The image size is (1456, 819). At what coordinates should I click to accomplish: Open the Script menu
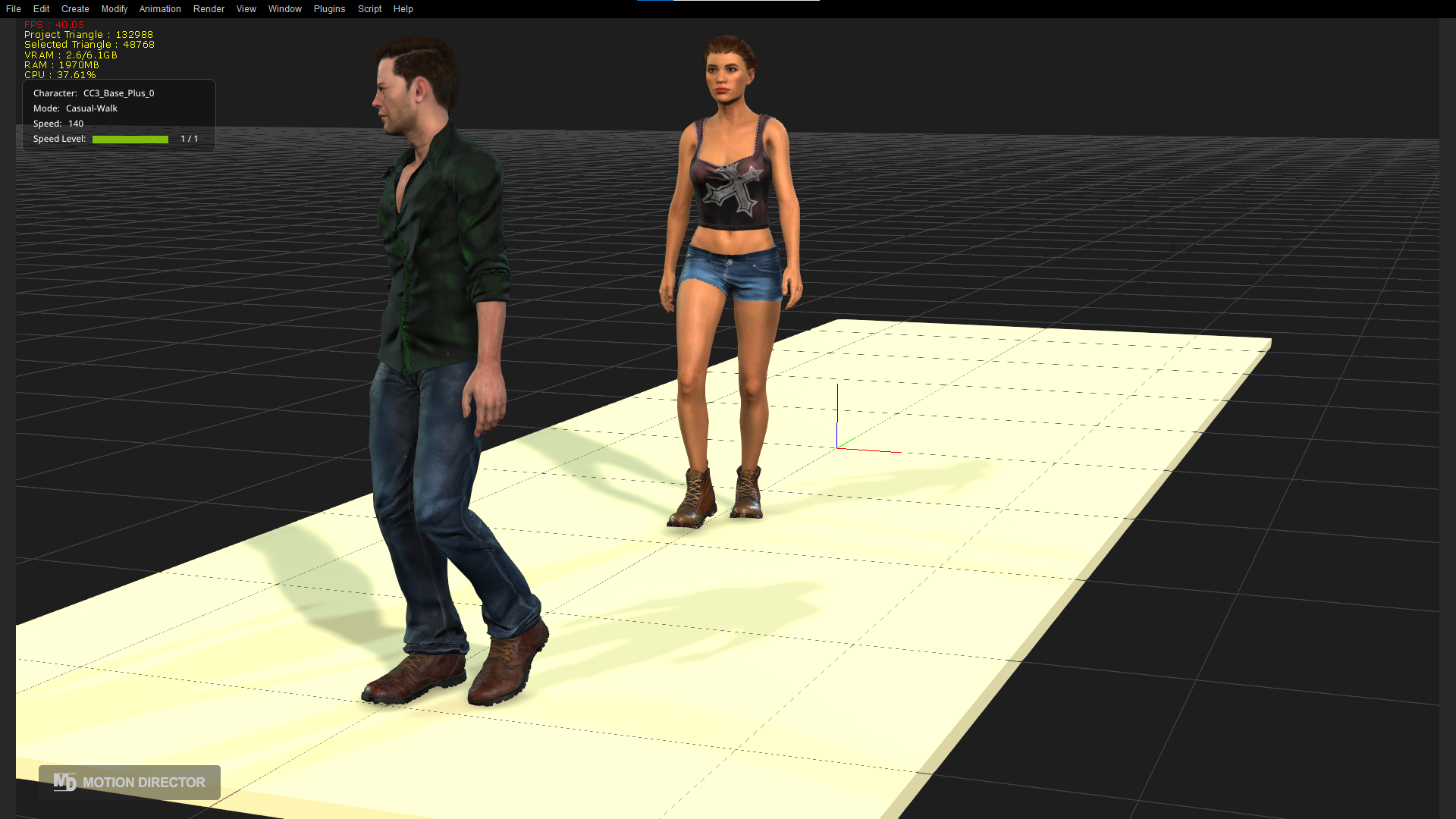[x=369, y=9]
